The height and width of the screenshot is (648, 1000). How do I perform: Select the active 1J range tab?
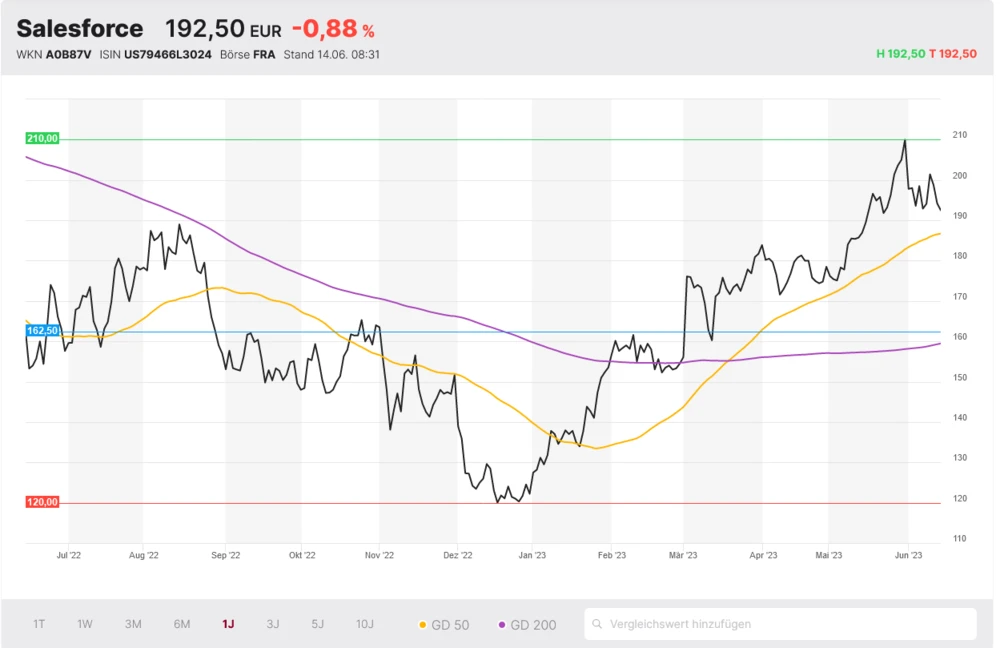tap(228, 624)
